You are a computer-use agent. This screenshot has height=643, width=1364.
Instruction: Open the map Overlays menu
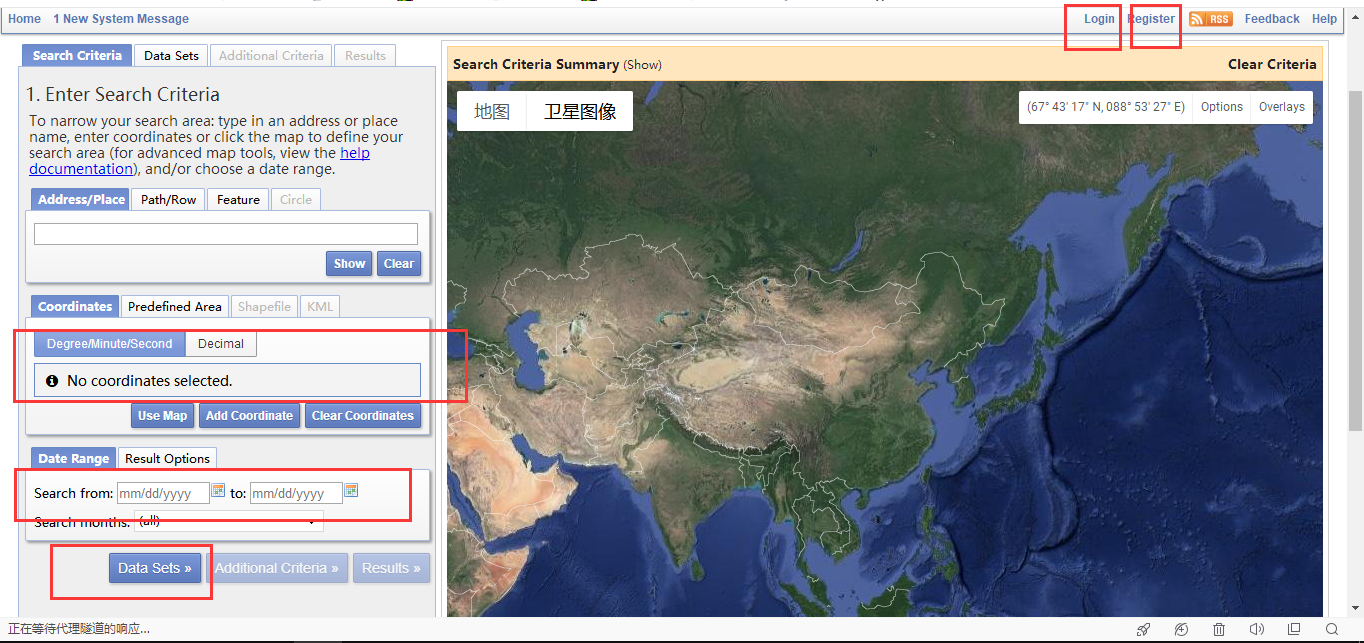pos(1281,106)
